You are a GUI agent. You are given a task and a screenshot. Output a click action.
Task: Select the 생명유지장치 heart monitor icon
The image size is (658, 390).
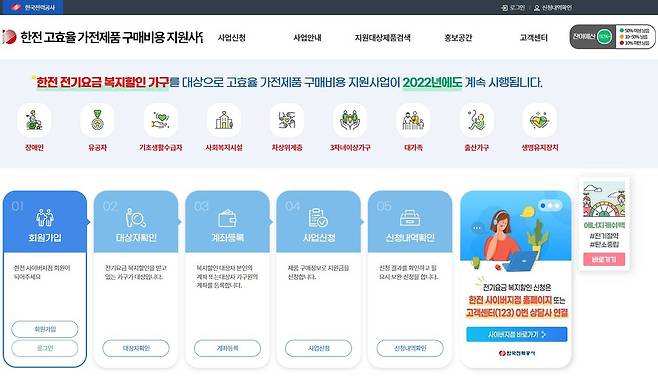540,120
